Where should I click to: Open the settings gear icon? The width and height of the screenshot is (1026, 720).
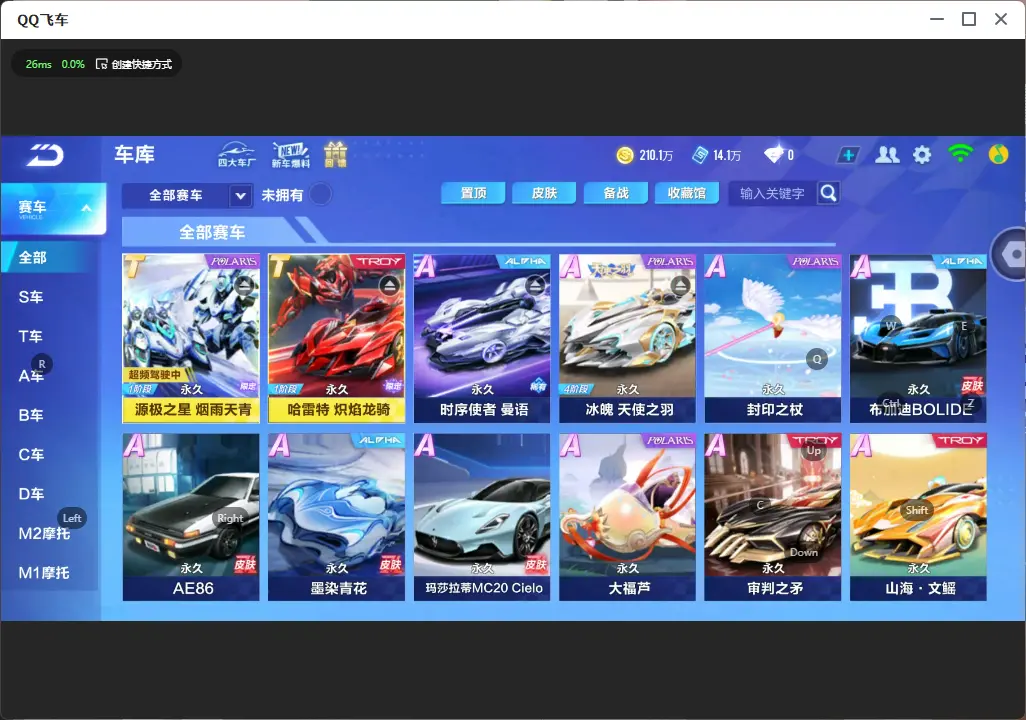pos(922,155)
